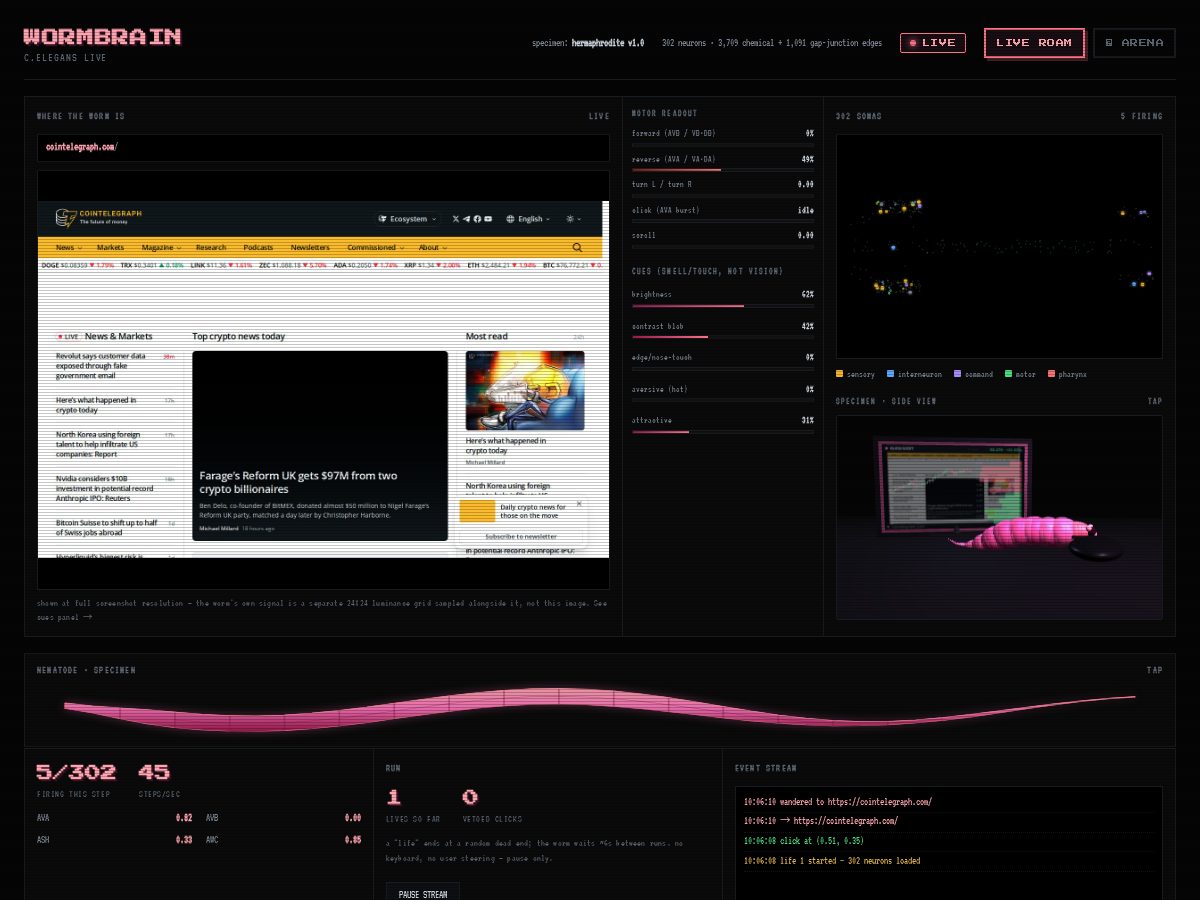1200x900 pixels.
Task: Expand the About menu dropdown
Action: click(x=433, y=247)
